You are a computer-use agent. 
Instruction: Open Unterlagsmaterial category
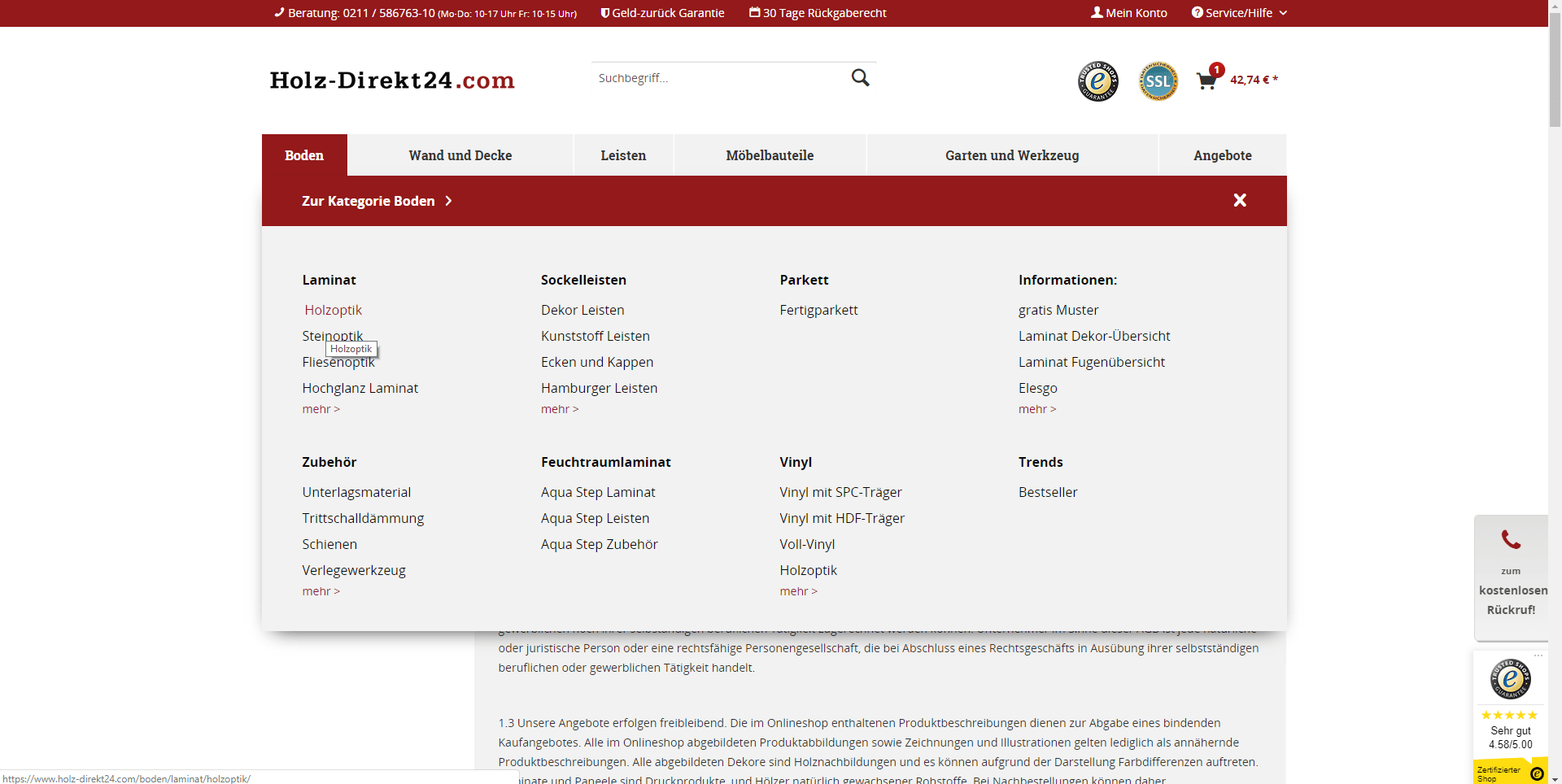(x=356, y=492)
